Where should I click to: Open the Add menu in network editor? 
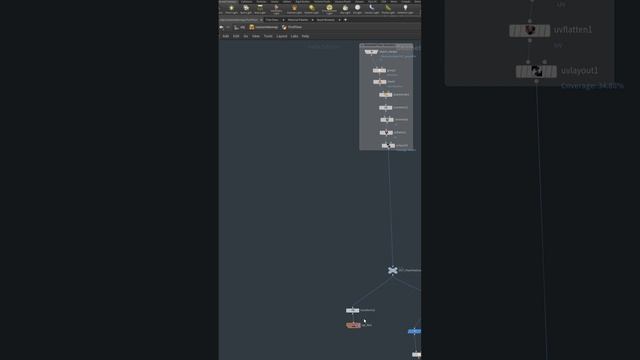[x=225, y=36]
